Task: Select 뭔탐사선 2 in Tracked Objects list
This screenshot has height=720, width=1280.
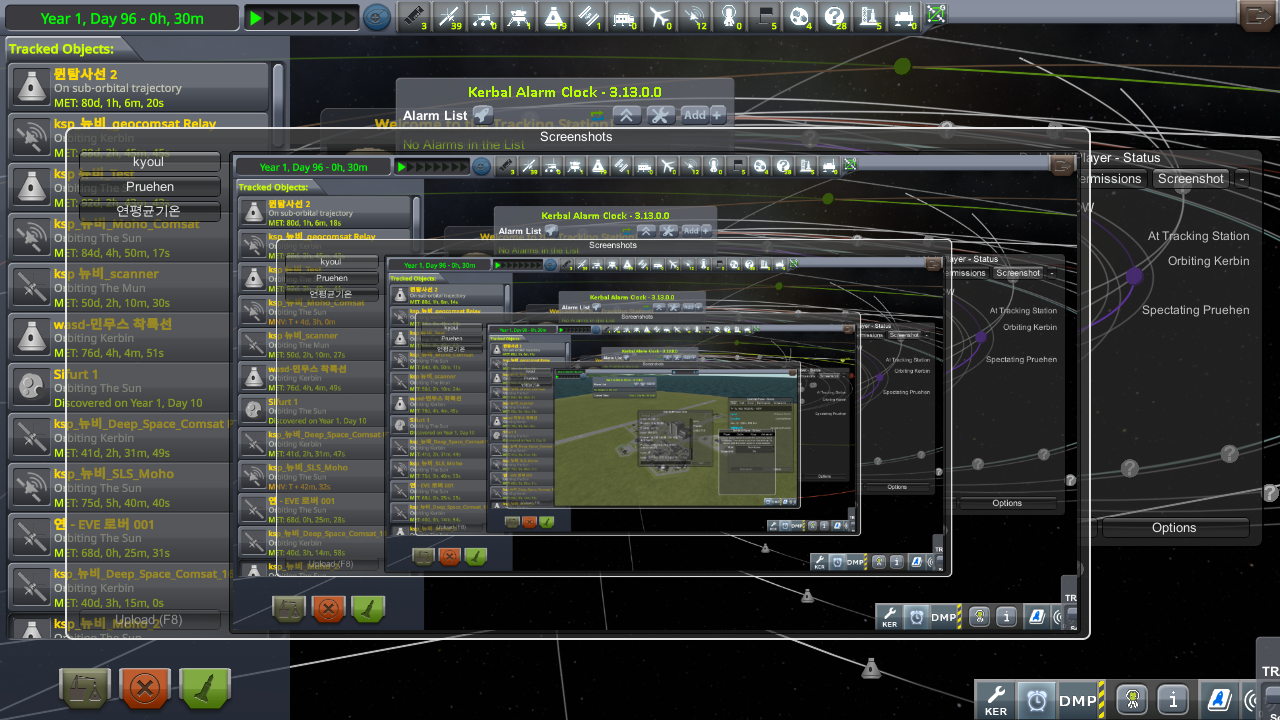Action: [x=140, y=87]
